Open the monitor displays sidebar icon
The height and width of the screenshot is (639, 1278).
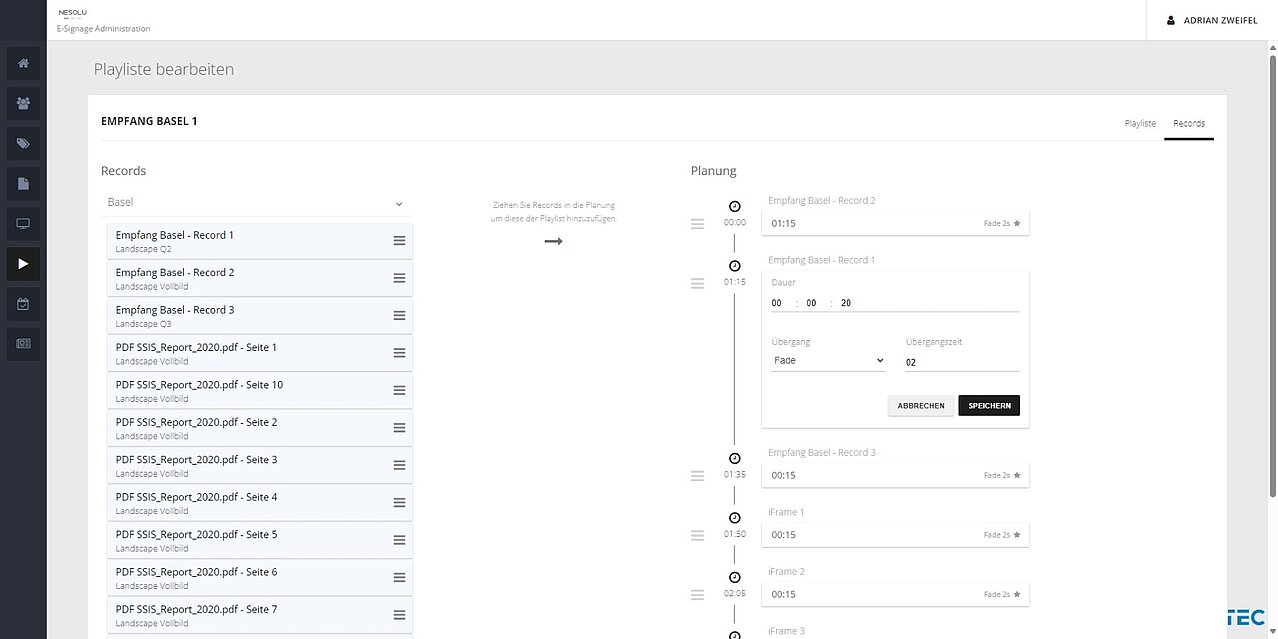[x=23, y=224]
